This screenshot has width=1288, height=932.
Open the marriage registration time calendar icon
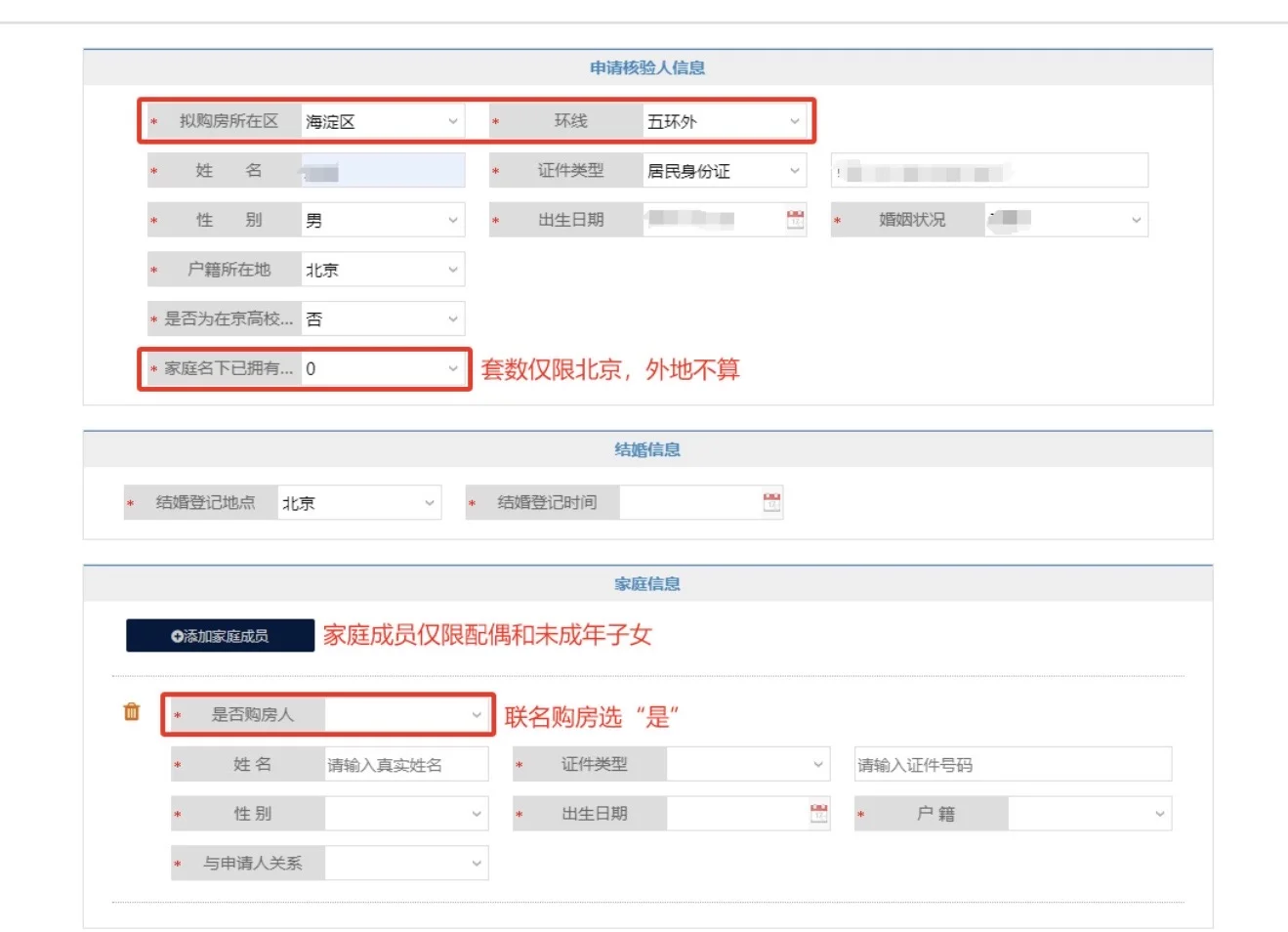[772, 502]
